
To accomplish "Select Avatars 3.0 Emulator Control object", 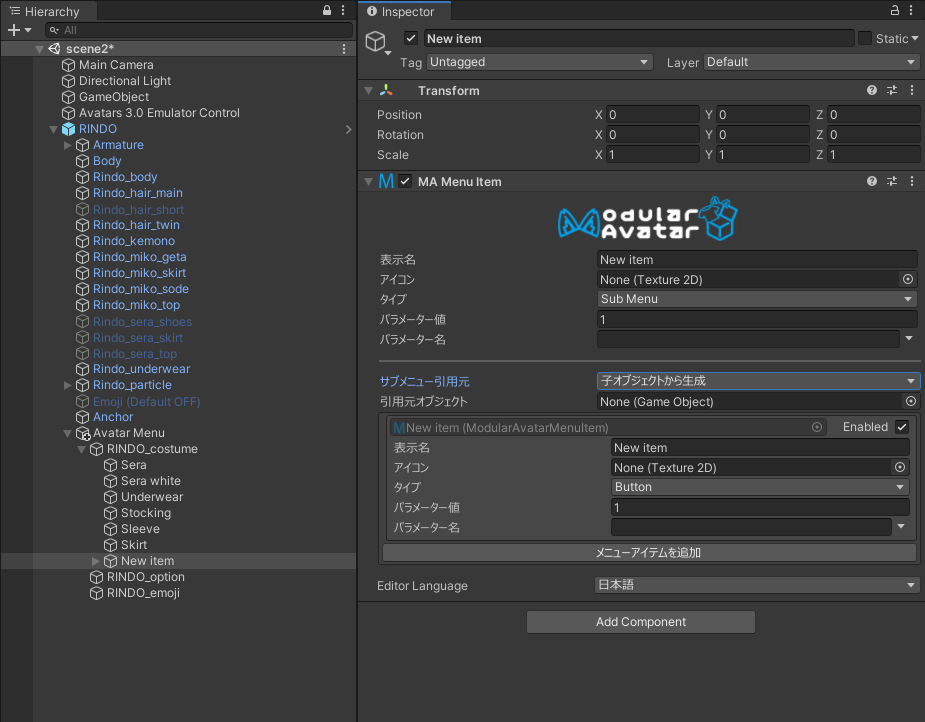I will 159,113.
